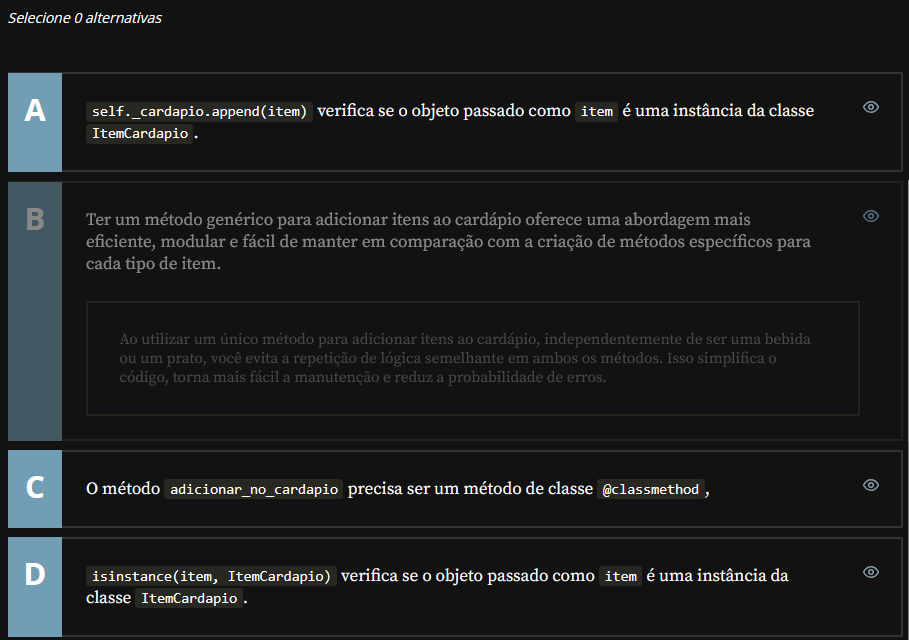Click the eye icon on alternative B
Viewport: 909px width, 640px height.
coord(871,216)
